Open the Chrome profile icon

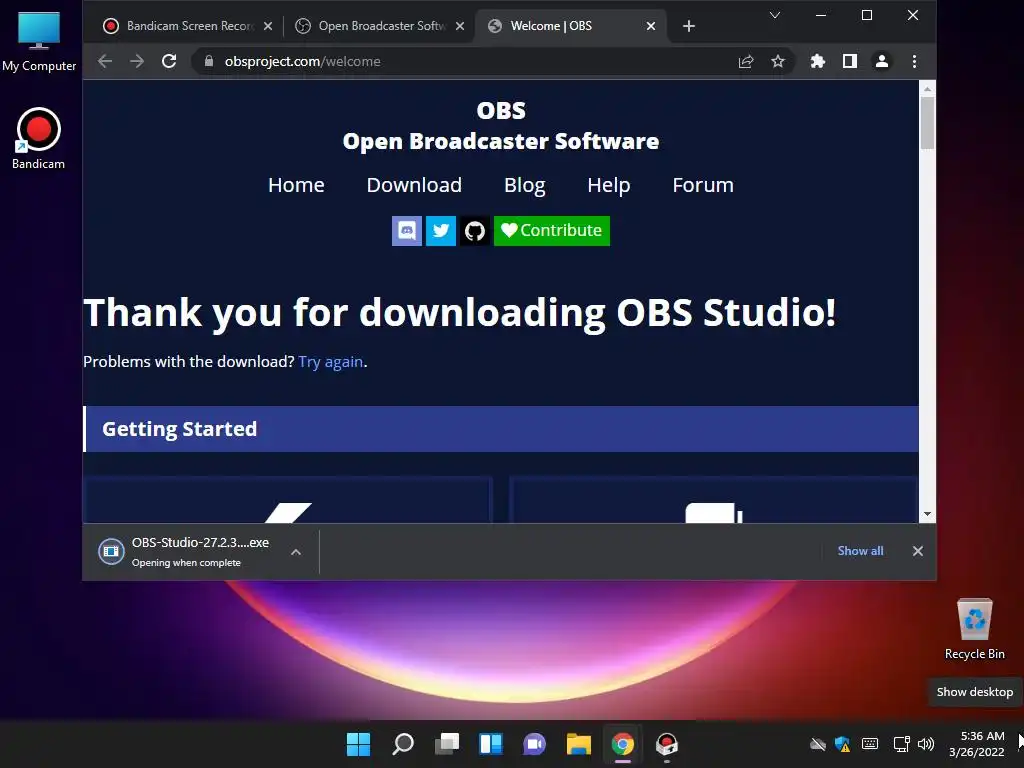[882, 61]
